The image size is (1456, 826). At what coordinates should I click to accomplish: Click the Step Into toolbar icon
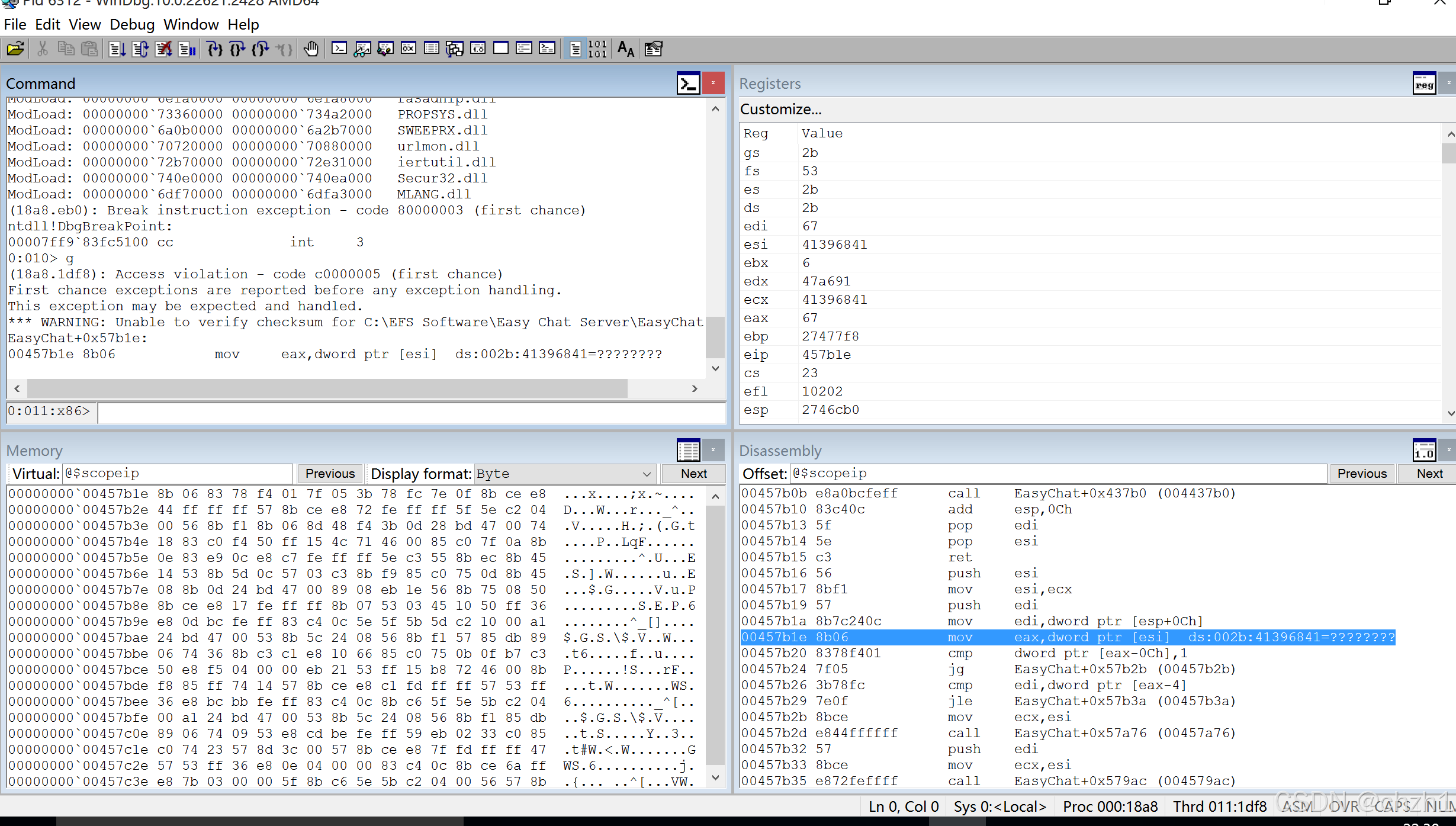pyautogui.click(x=214, y=49)
